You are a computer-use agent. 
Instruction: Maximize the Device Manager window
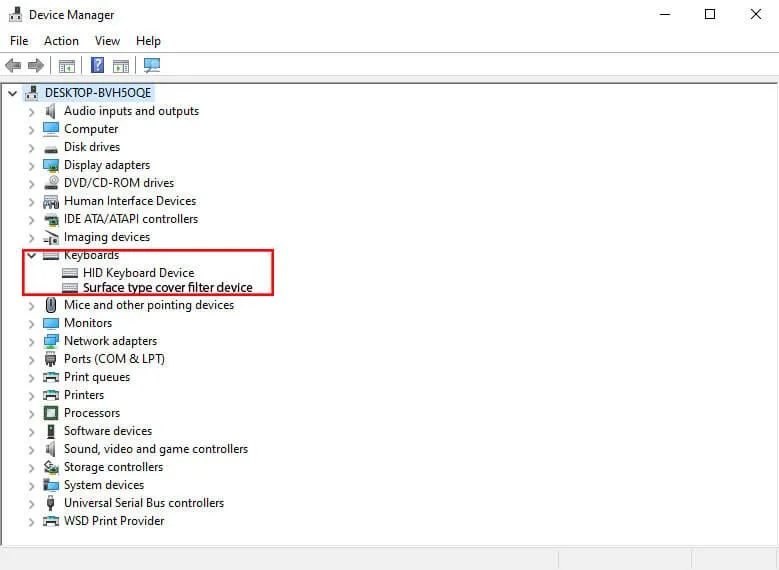[710, 14]
